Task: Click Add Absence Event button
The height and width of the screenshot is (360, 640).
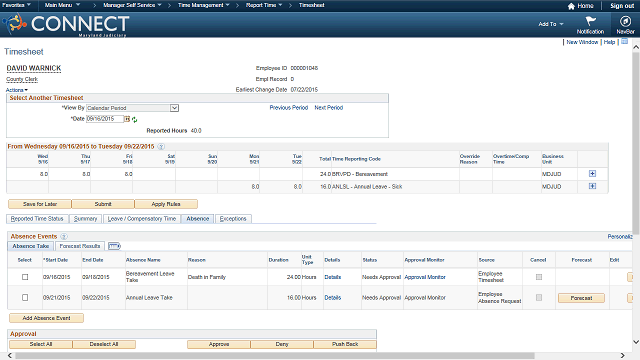Action: [47, 318]
